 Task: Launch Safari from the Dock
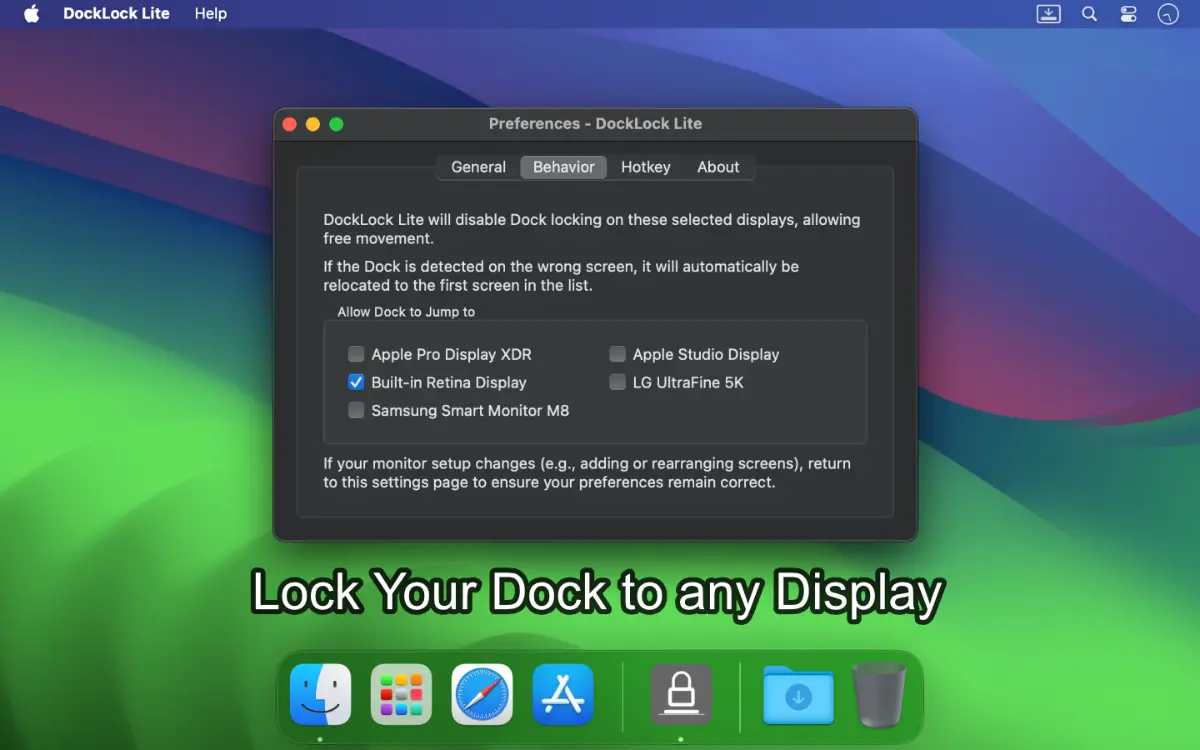point(482,694)
